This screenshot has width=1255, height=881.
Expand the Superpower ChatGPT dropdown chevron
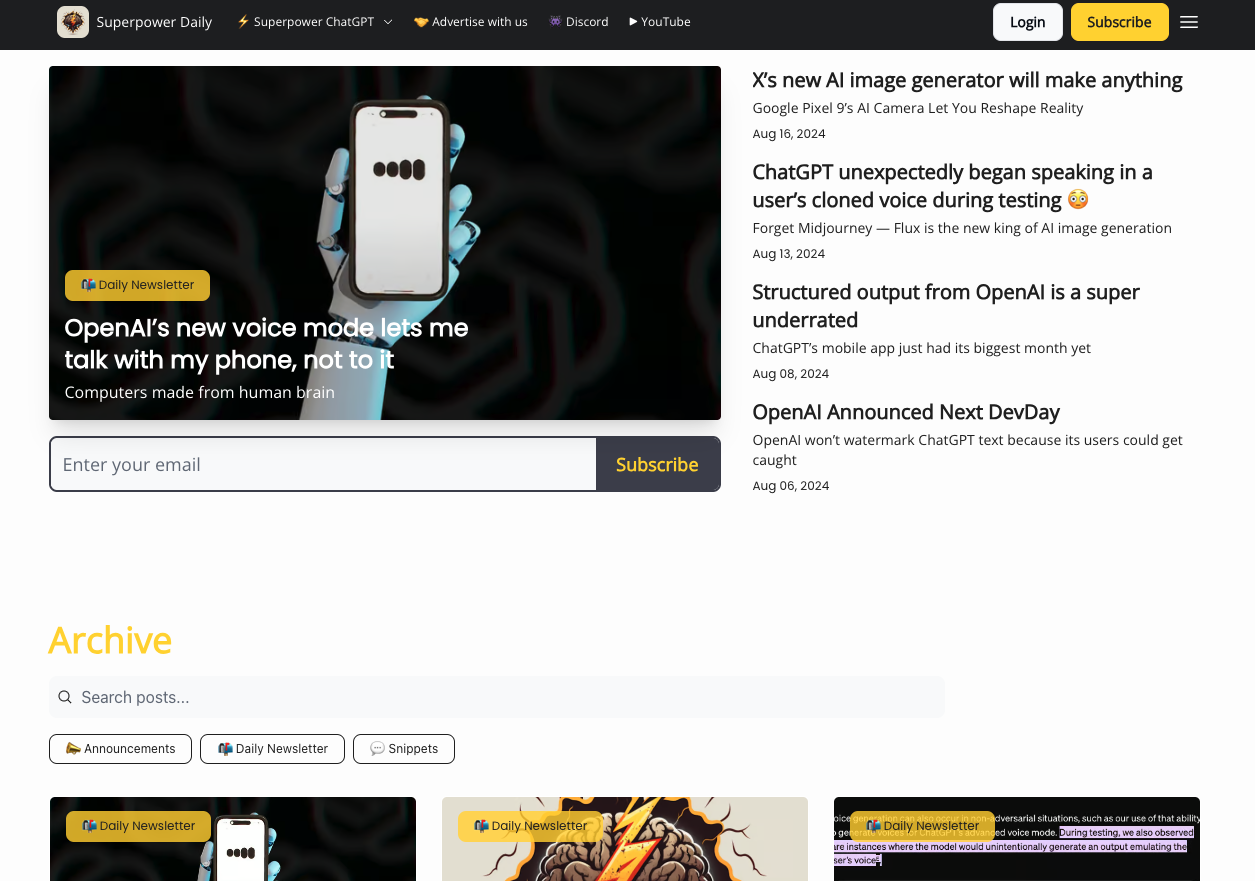(388, 22)
